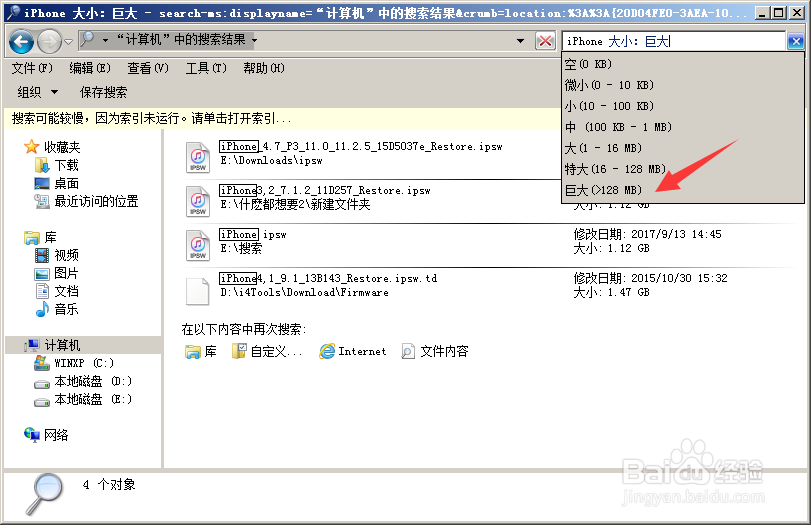Open search-type dropdown beside address magnifier
811x525 pixels.
tap(105, 40)
